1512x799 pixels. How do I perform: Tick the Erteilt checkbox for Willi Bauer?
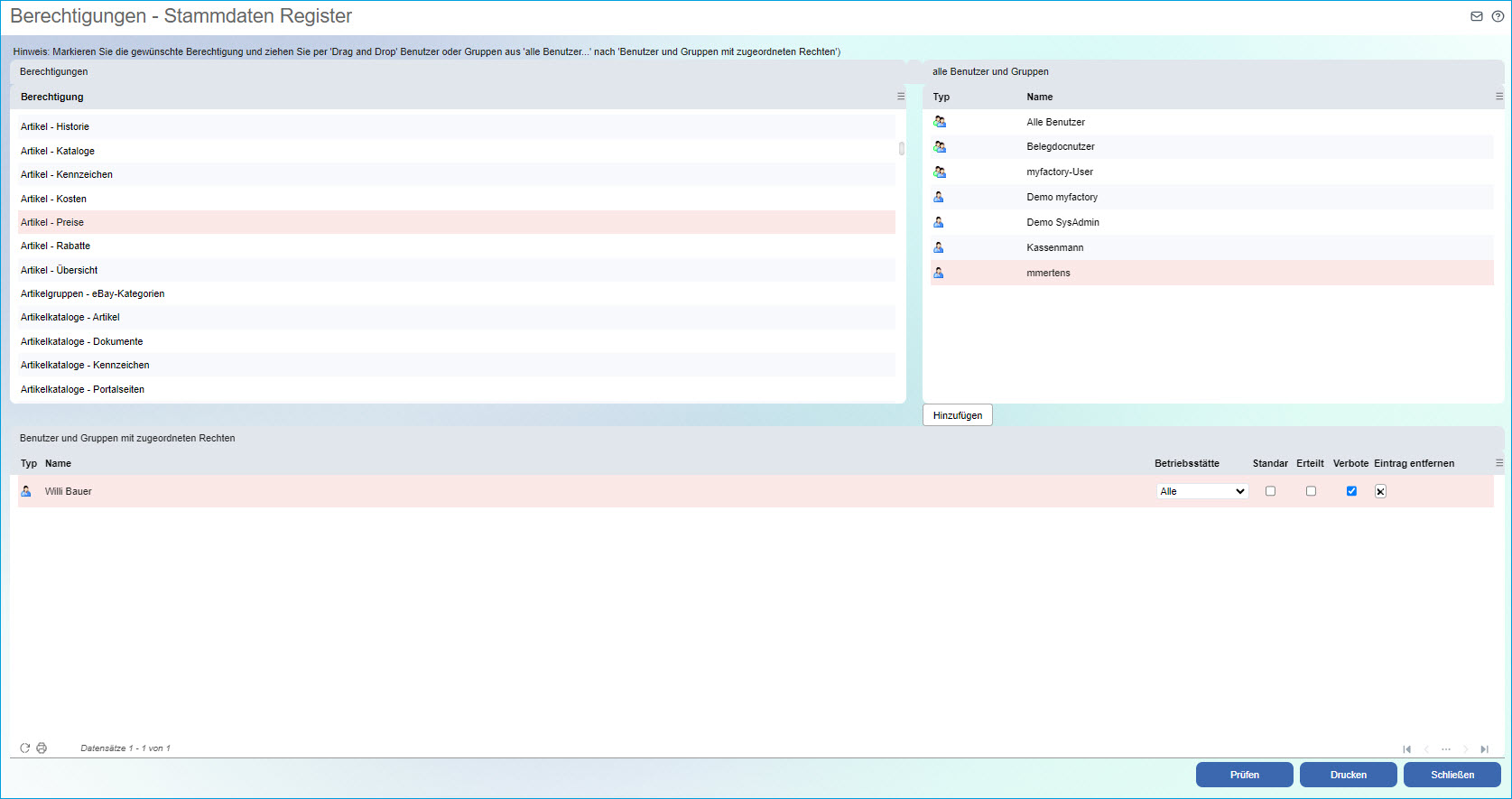point(1311,491)
